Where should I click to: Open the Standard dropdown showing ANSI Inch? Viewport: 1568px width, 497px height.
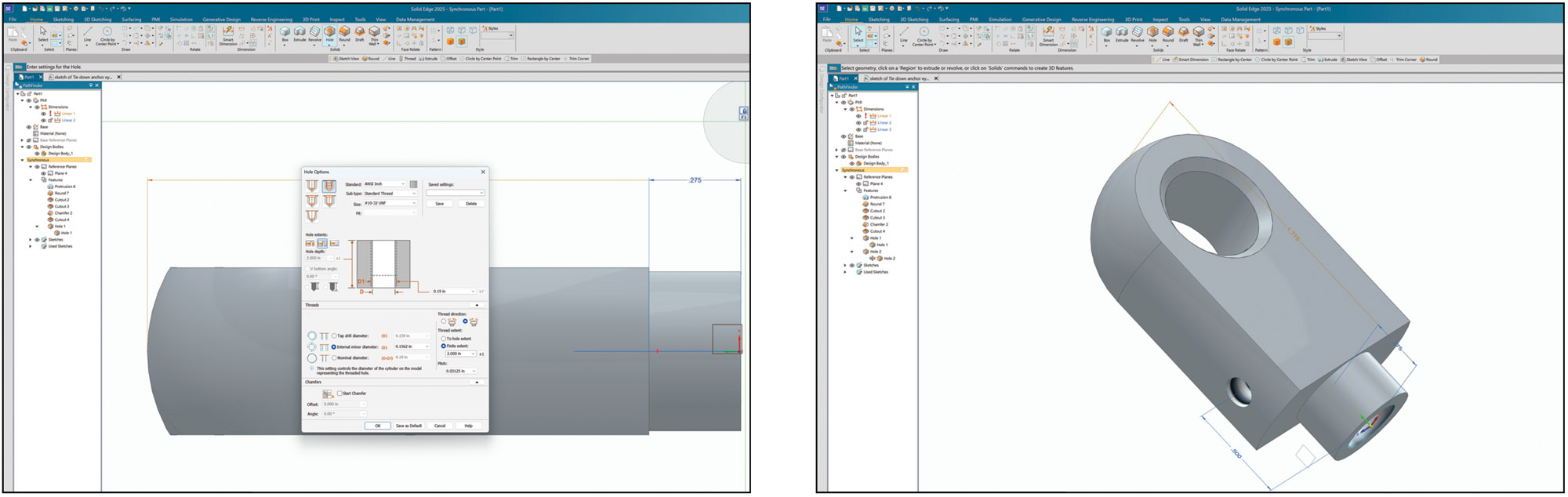click(x=384, y=184)
